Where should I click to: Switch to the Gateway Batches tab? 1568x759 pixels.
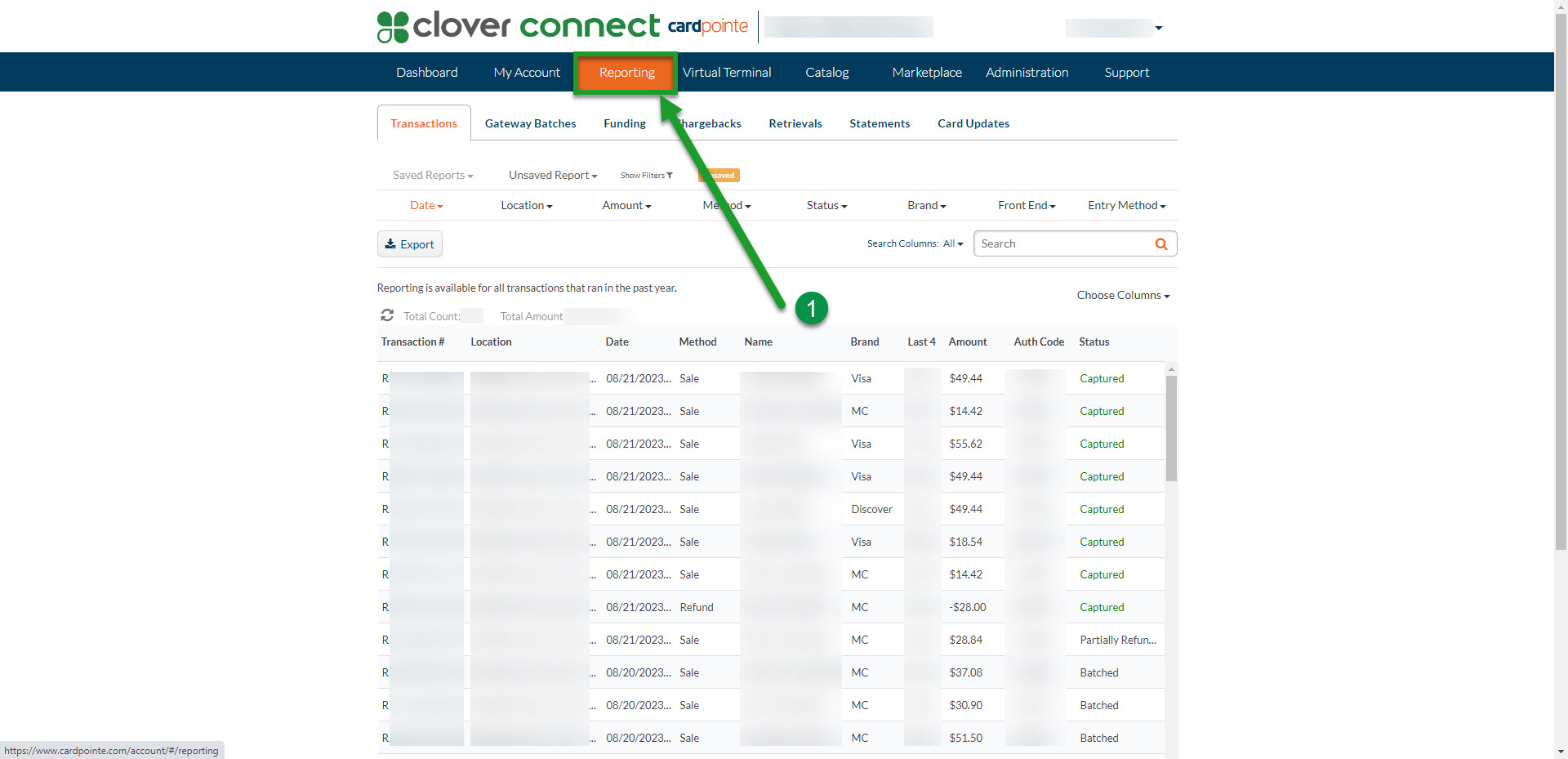point(530,124)
